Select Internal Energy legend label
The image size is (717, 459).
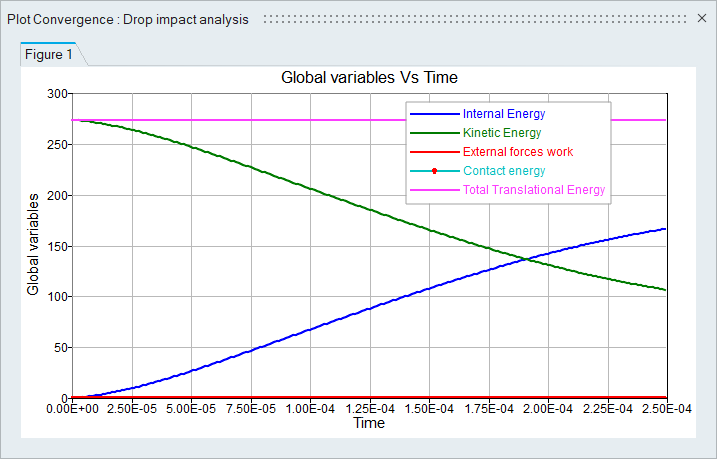pos(504,114)
